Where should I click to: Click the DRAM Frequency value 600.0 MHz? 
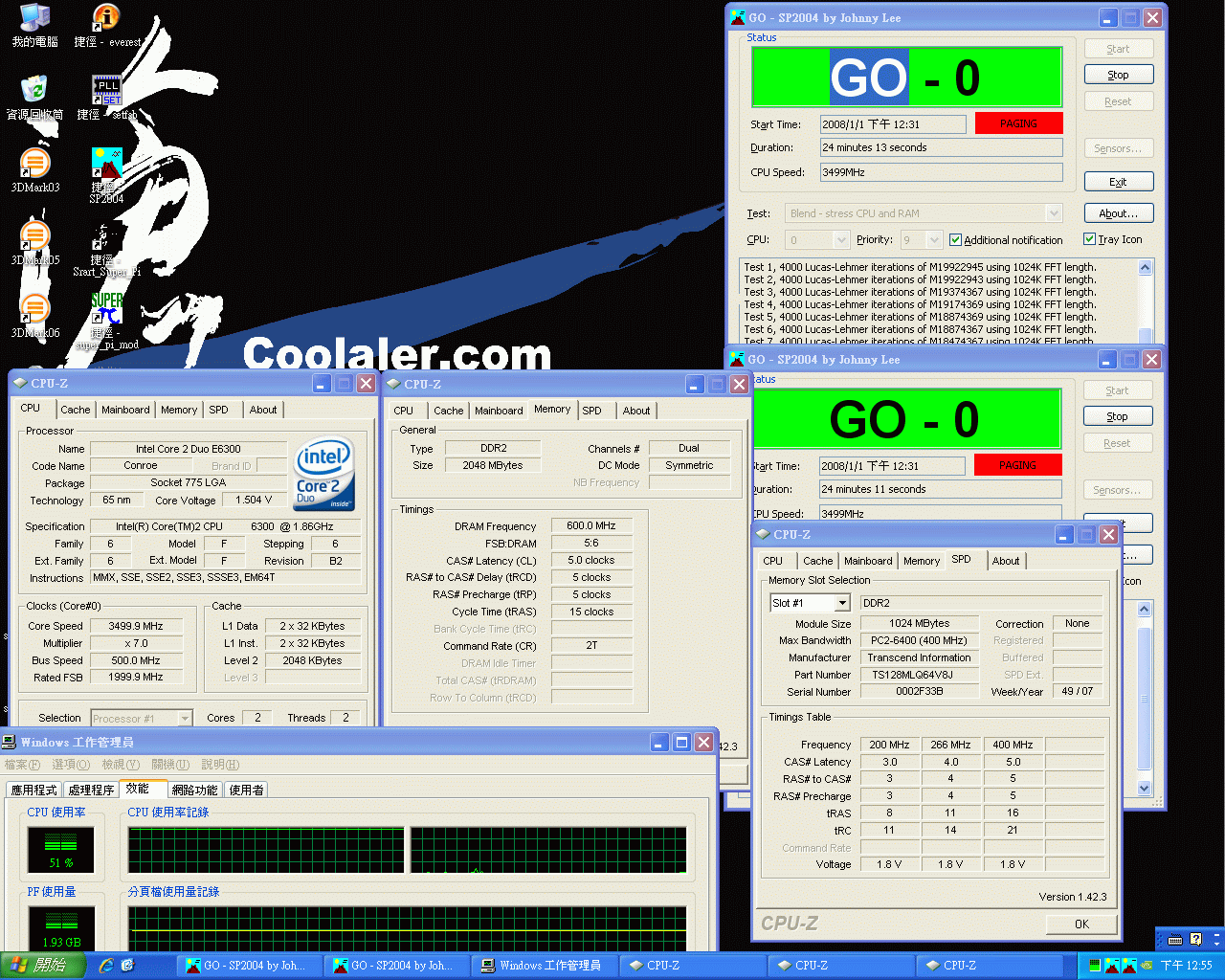[591, 525]
